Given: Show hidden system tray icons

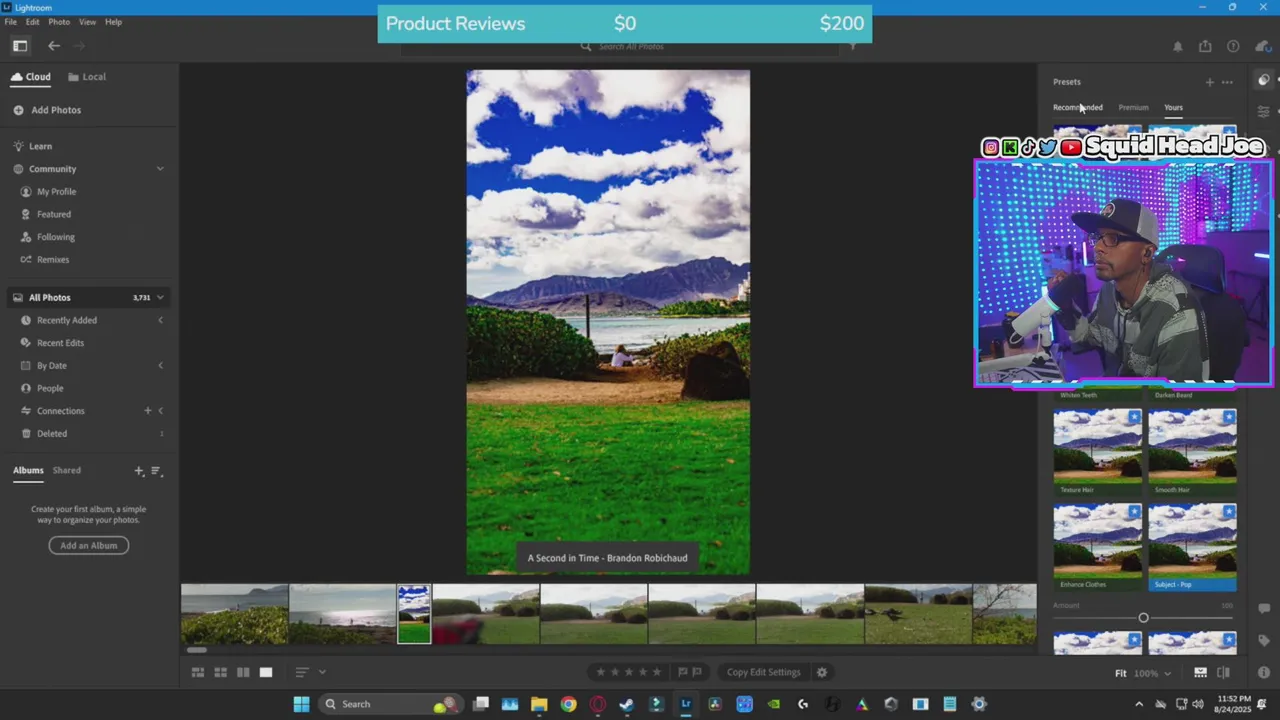Looking at the screenshot, I should (x=1139, y=704).
